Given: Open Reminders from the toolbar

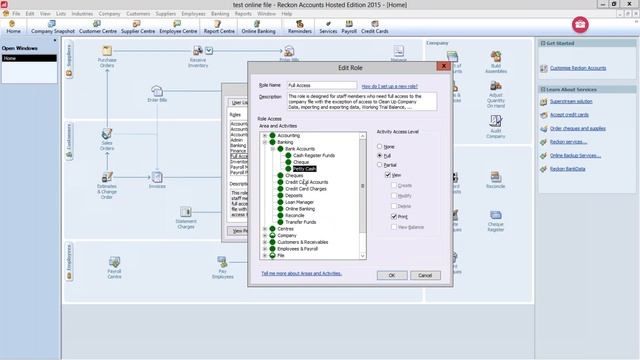Looking at the screenshot, I should coord(300,27).
